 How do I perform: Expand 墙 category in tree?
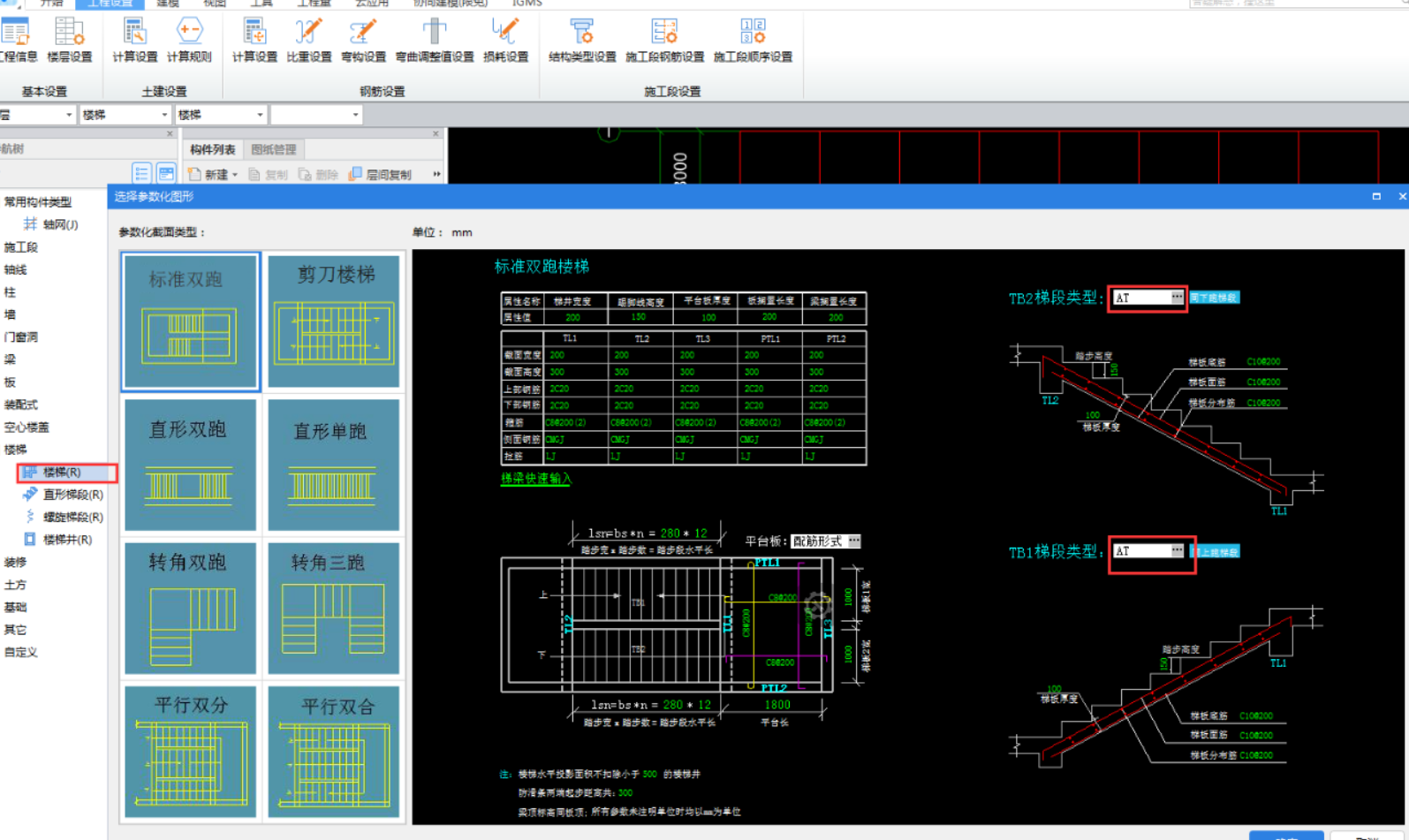[10, 314]
